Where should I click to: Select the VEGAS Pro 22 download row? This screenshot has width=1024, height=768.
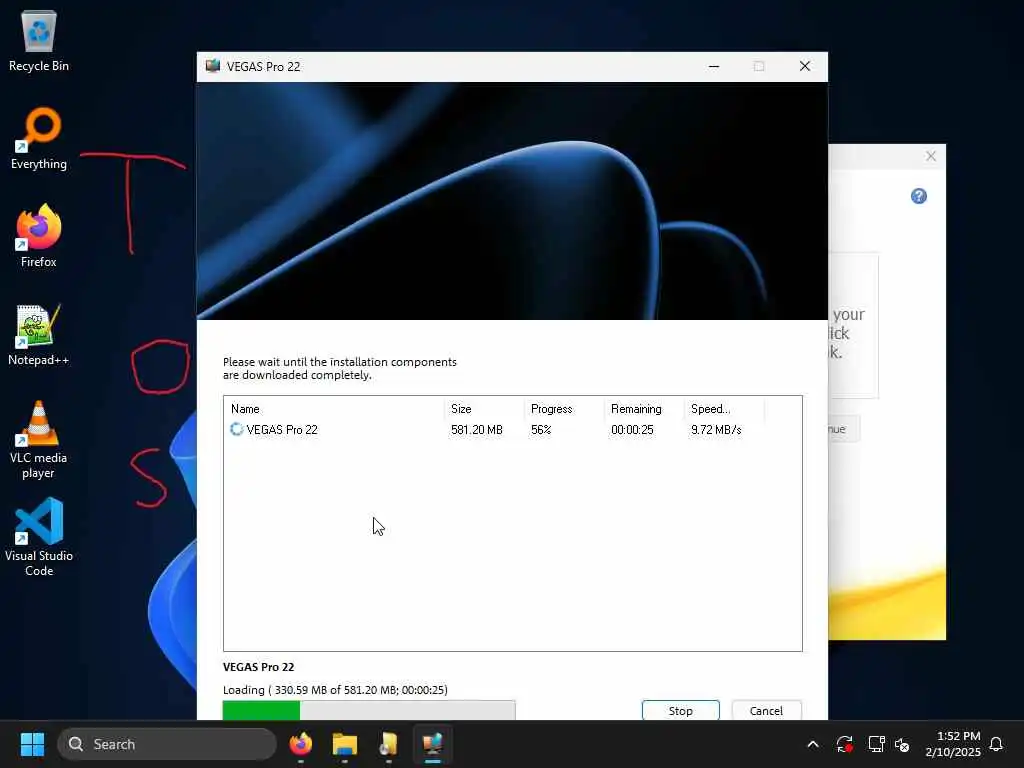tap(512, 429)
